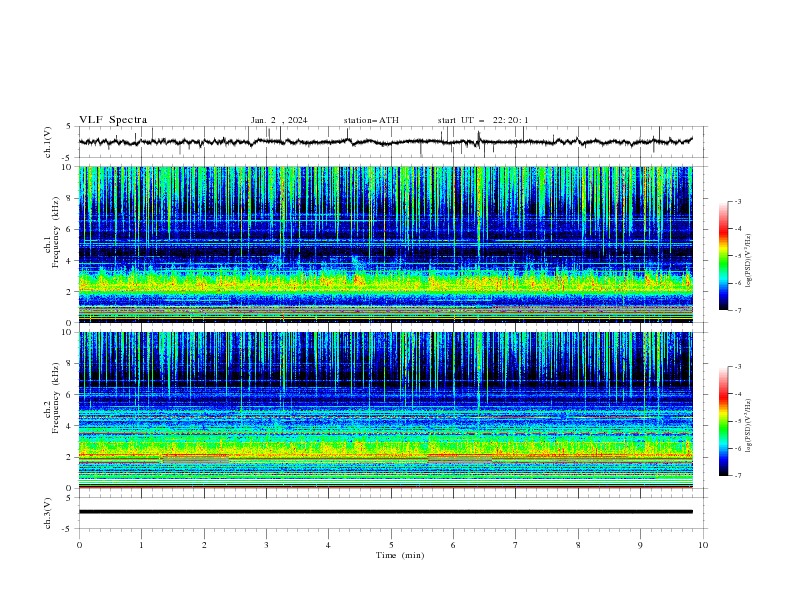Screen dimensions: 792x612
Task: Click the ch.1 color scale bar
Action: [723, 256]
